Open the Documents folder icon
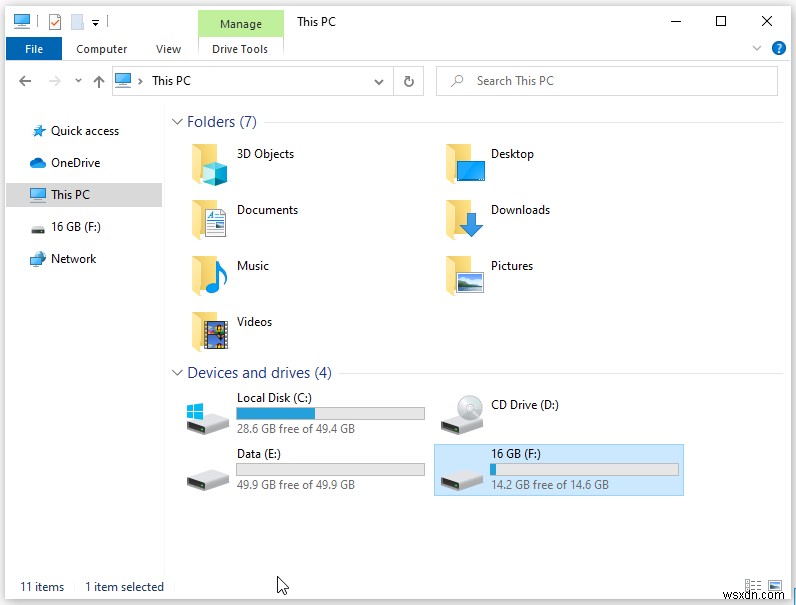This screenshot has height=605, width=796. [209, 220]
